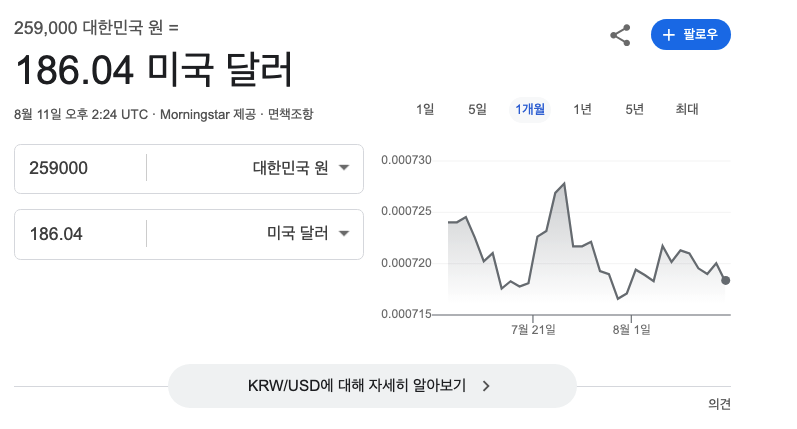The height and width of the screenshot is (429, 797).
Task: Select the 1개월 chart range
Action: 530,109
